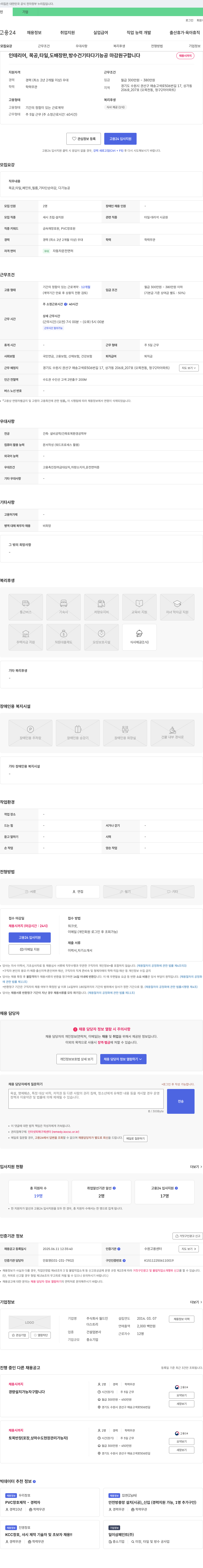Switch to the 복리후생 tab
Screen dimensions: 203x1568
click(x=119, y=46)
